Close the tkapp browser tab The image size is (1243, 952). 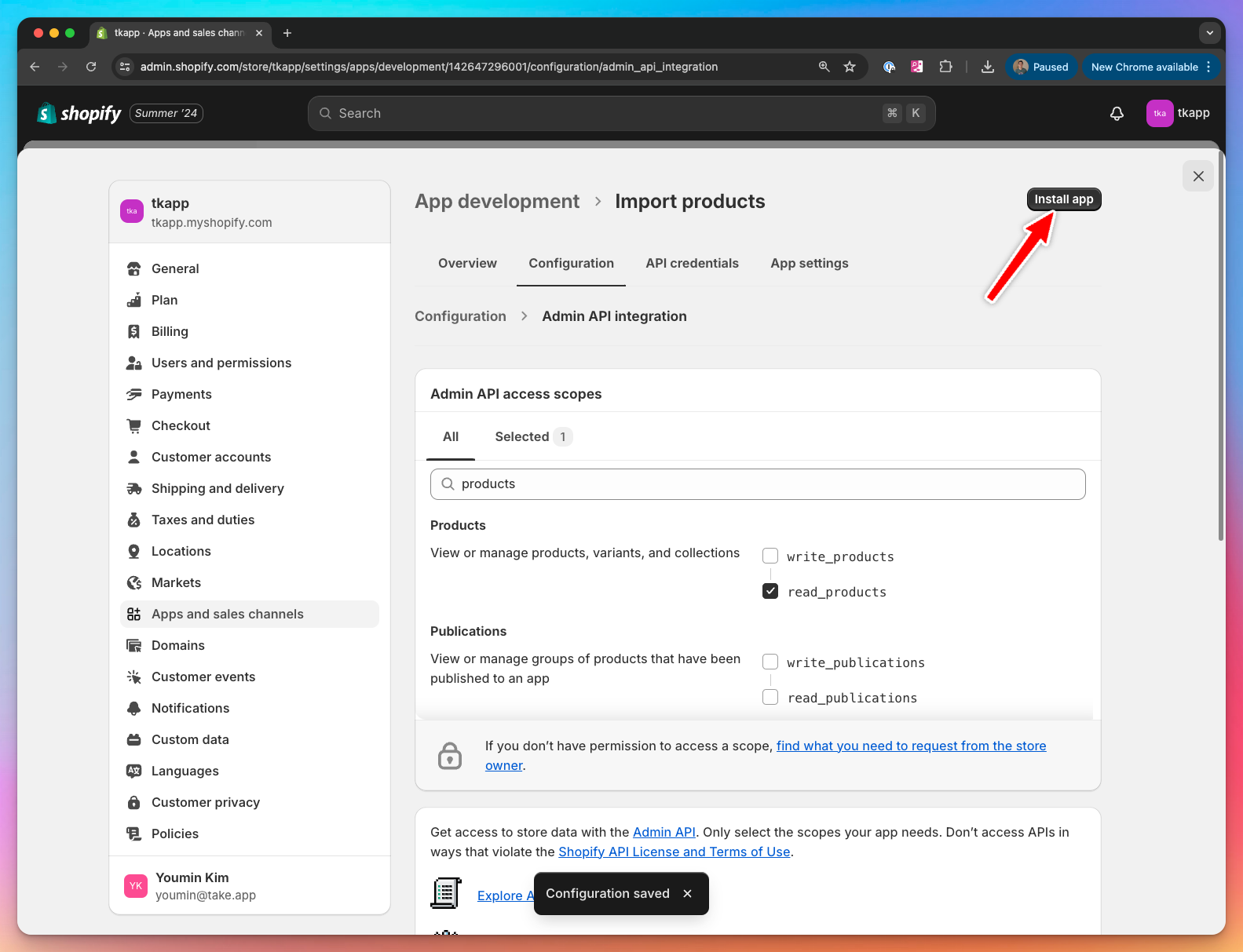click(x=259, y=33)
